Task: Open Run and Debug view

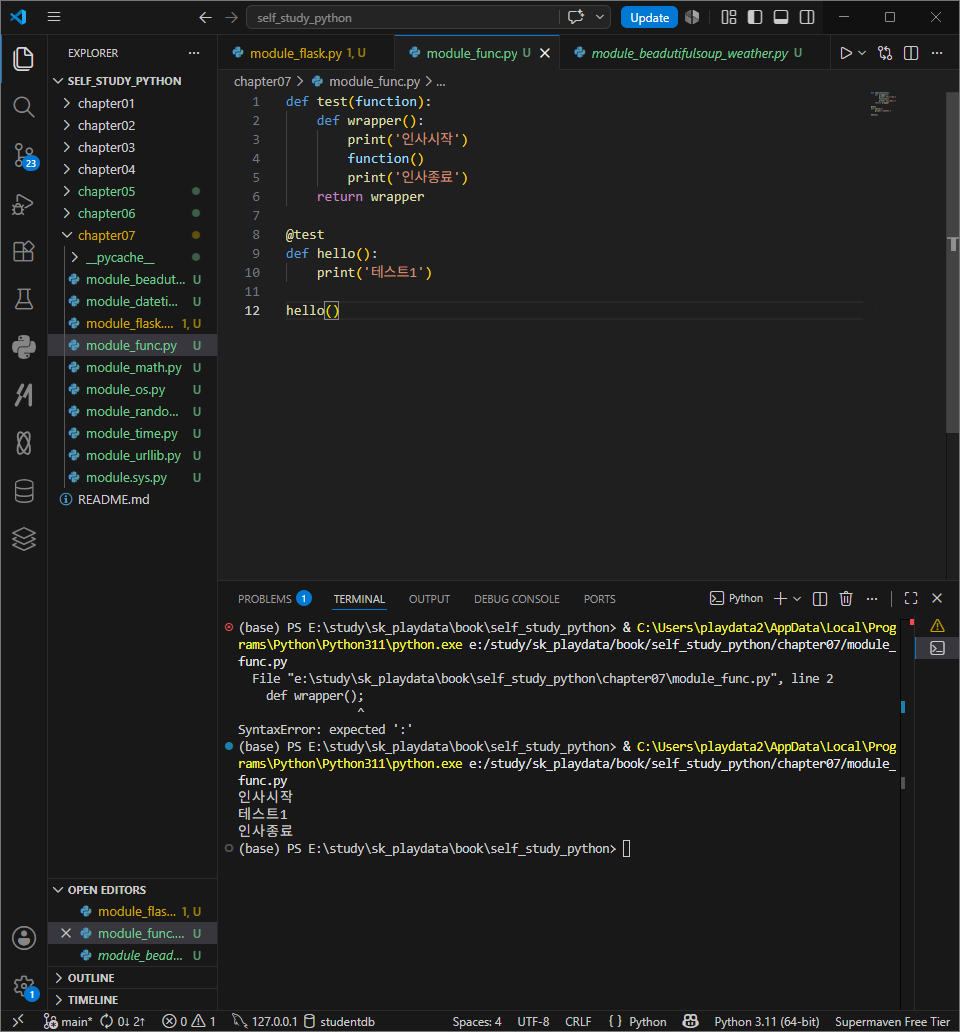Action: coord(24,204)
